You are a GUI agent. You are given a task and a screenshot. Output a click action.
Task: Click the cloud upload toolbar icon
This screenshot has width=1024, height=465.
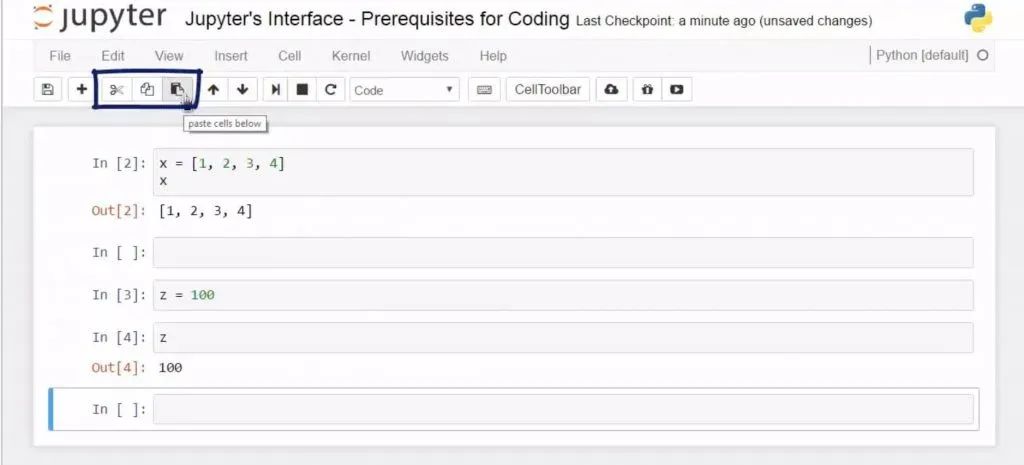[x=611, y=90]
